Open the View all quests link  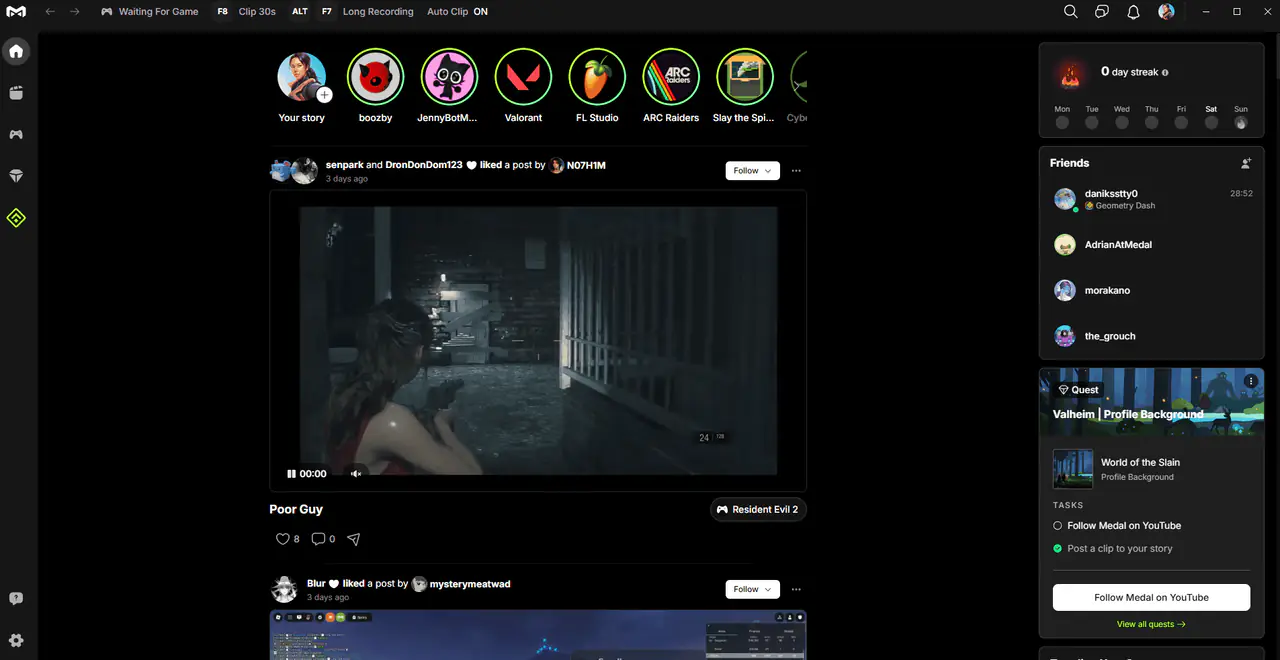pos(1151,625)
